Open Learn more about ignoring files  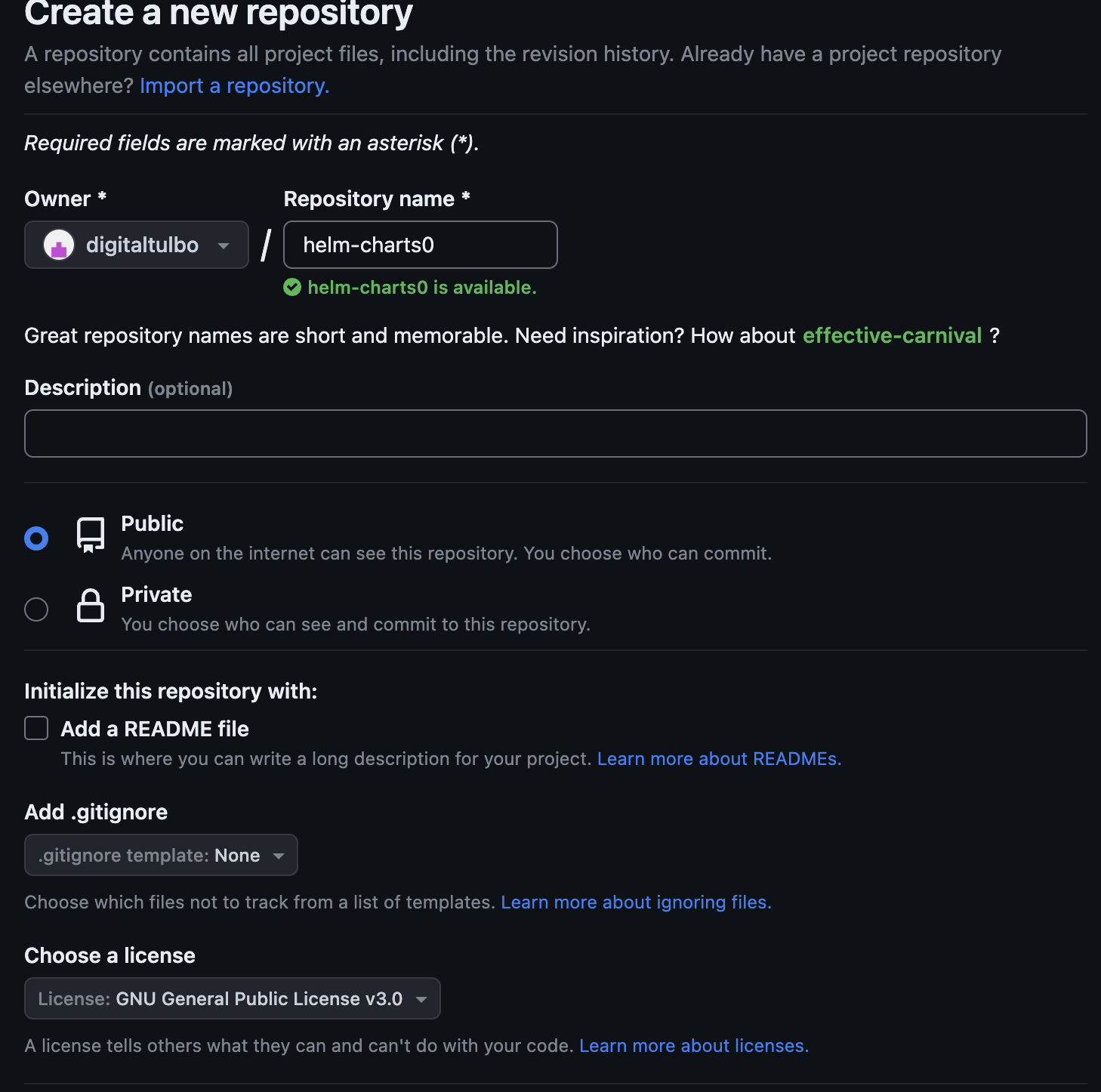pos(636,902)
